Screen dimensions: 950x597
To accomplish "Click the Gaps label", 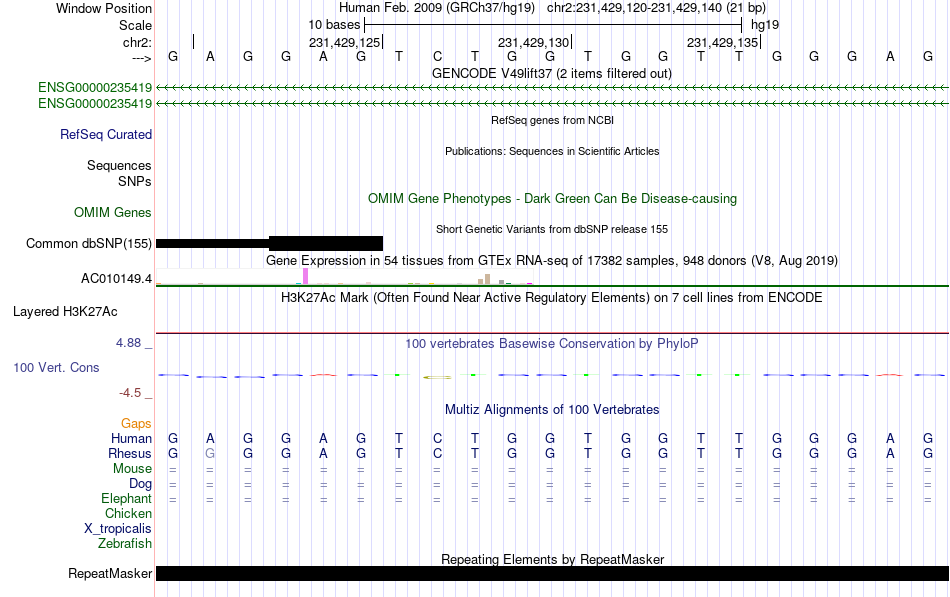I will [x=136, y=424].
